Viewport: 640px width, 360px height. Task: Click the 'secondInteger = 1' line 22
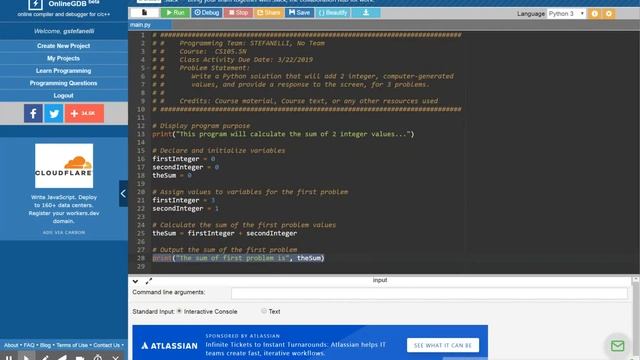click(185, 209)
